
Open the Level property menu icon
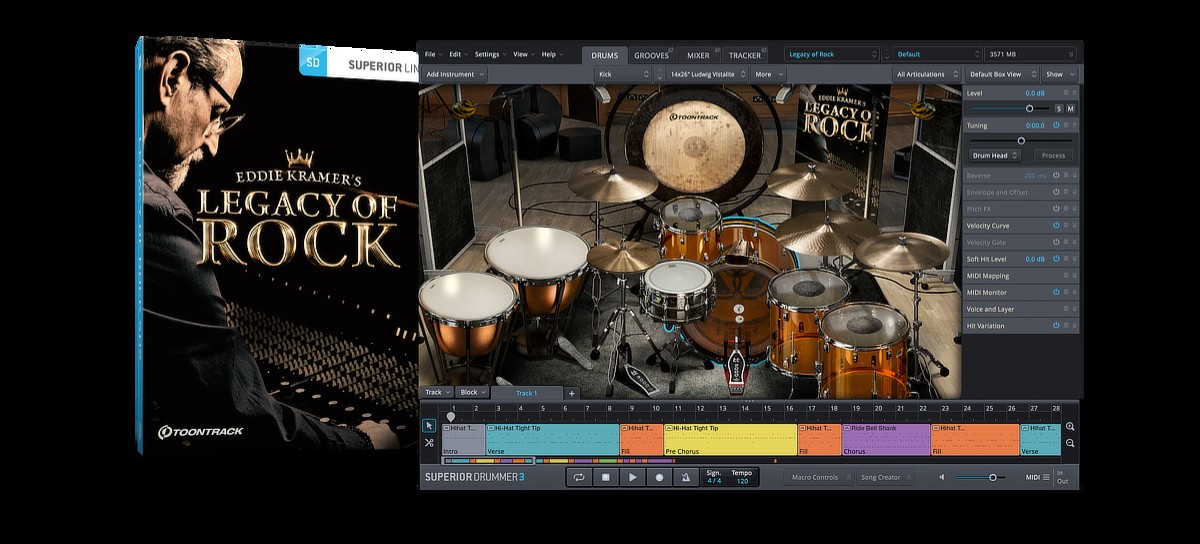(x=1066, y=93)
